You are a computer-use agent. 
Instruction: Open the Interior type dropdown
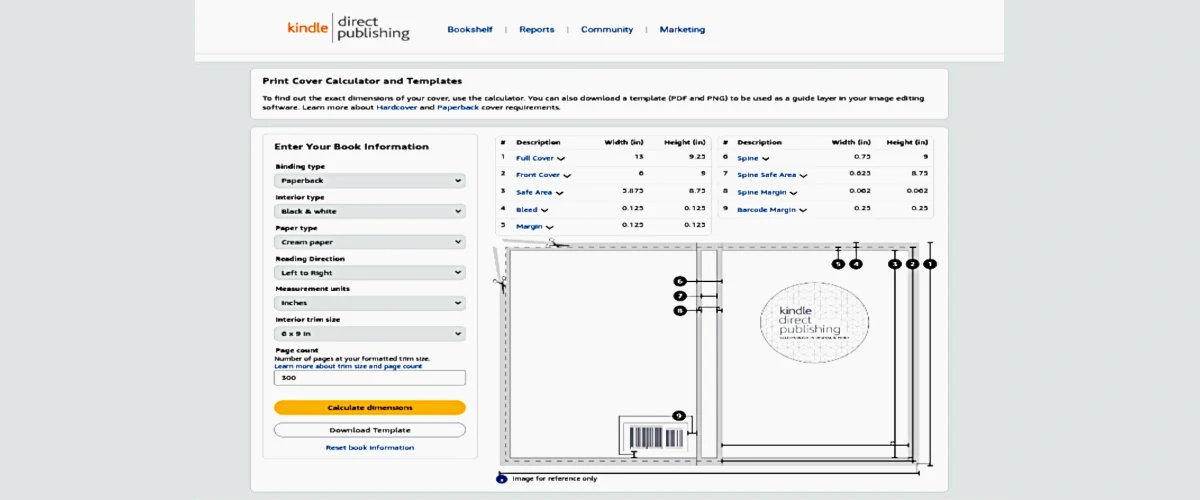[x=370, y=211]
